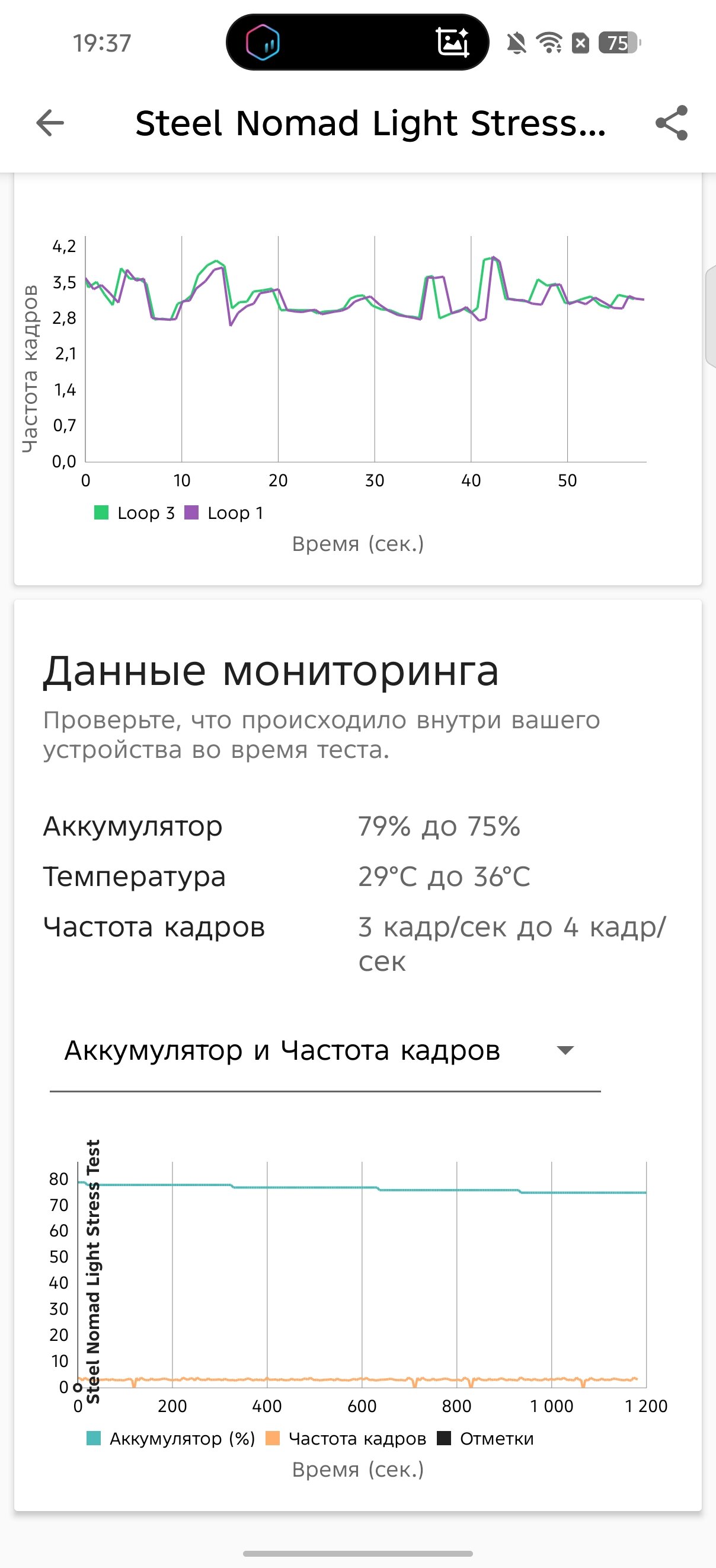Tap the side edge panel handle
Viewport: 716px width, 1568px height.
(711, 317)
